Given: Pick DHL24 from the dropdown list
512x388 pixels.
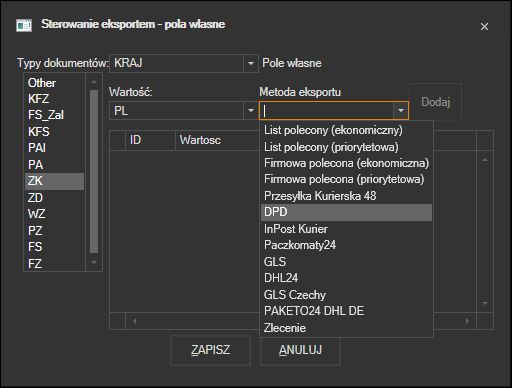Looking at the screenshot, I should coord(346,278).
